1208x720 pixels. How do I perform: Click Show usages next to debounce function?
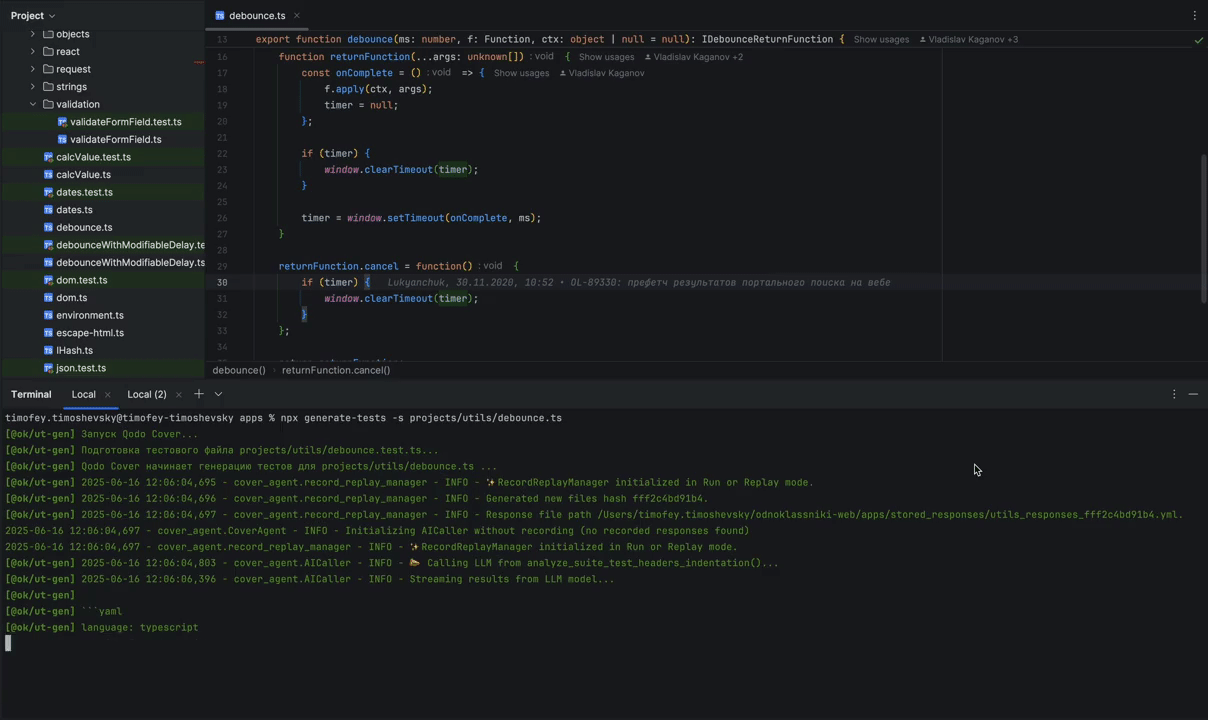[x=881, y=40]
